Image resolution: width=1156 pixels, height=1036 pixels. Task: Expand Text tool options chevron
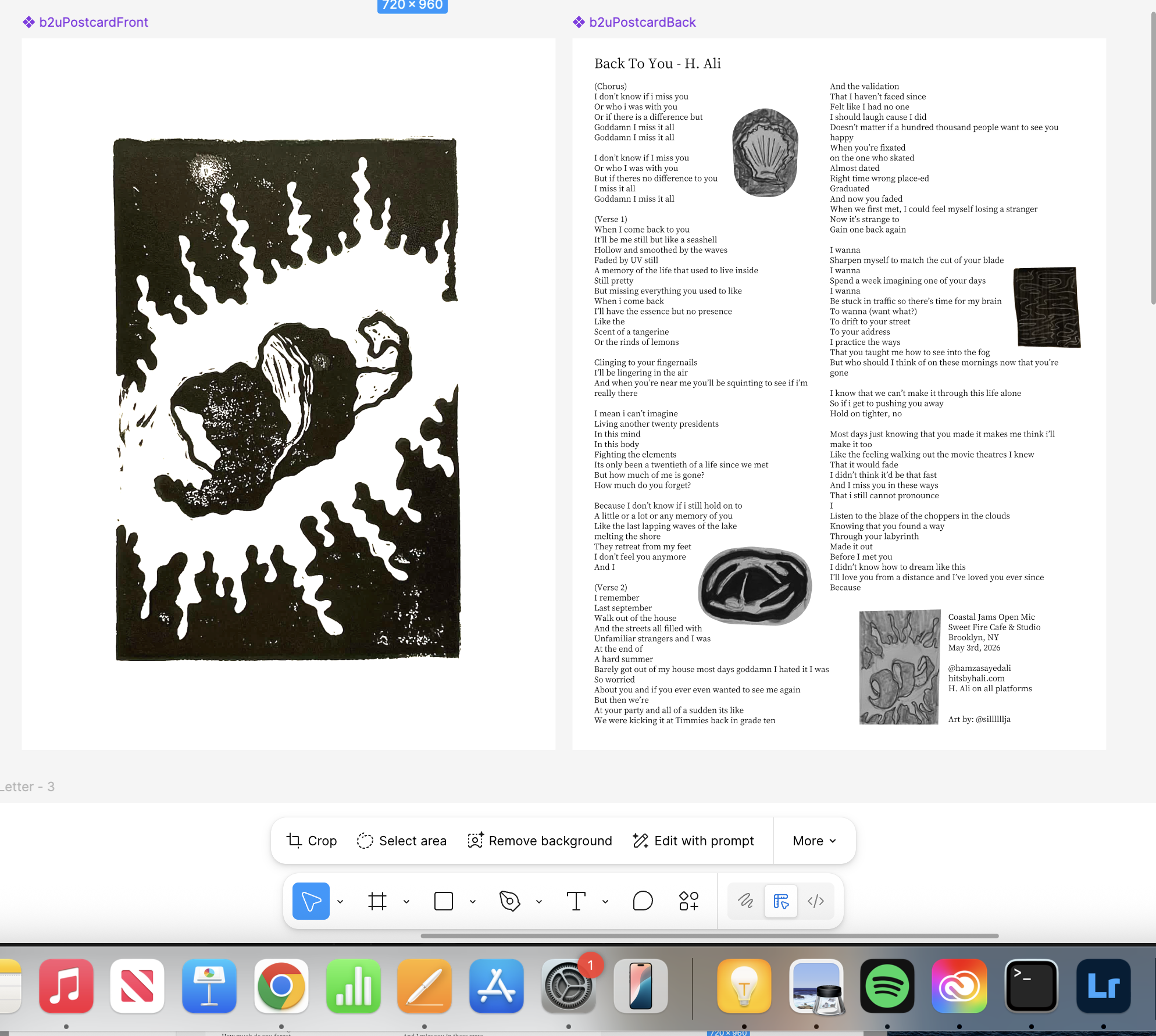(x=605, y=902)
